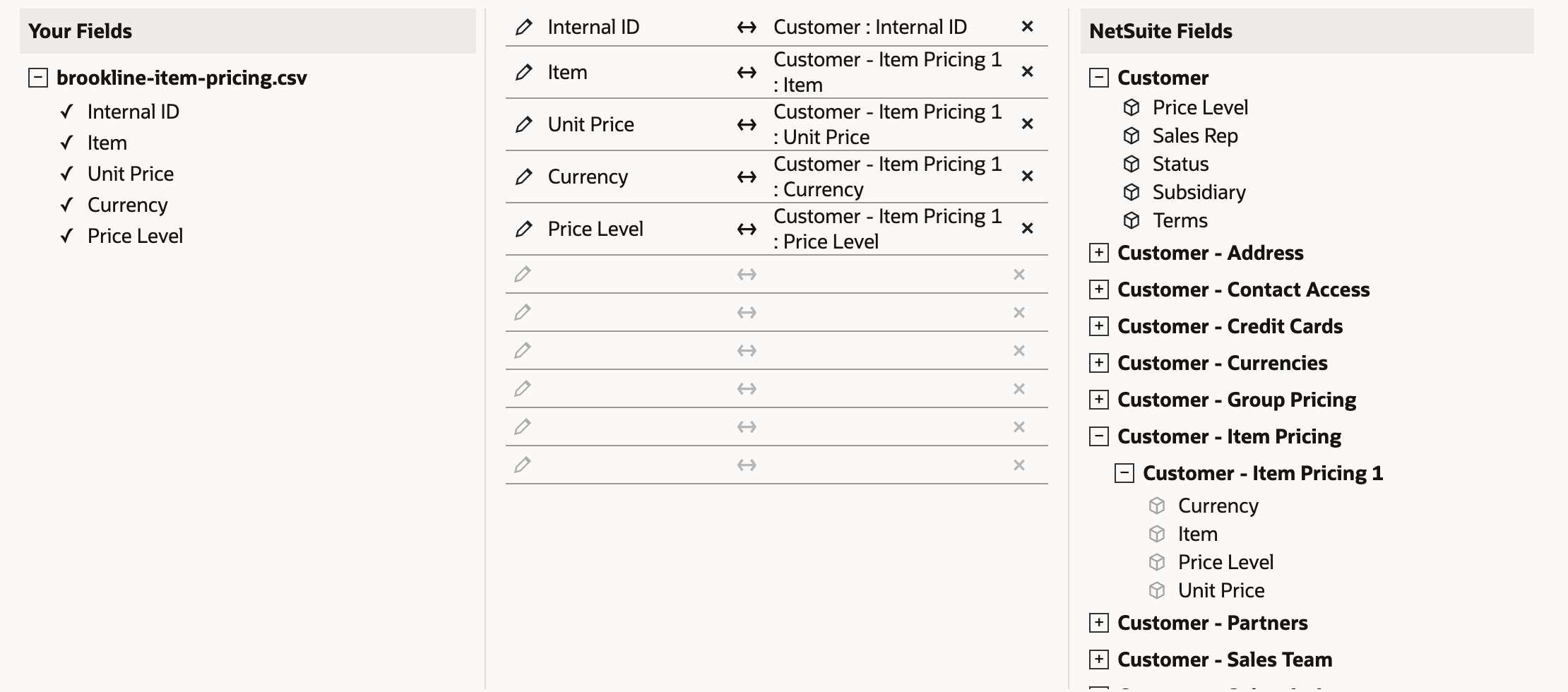Expand Customer - Sales Team group
Image resolution: width=1568 pixels, height=692 pixels.
tap(1099, 660)
